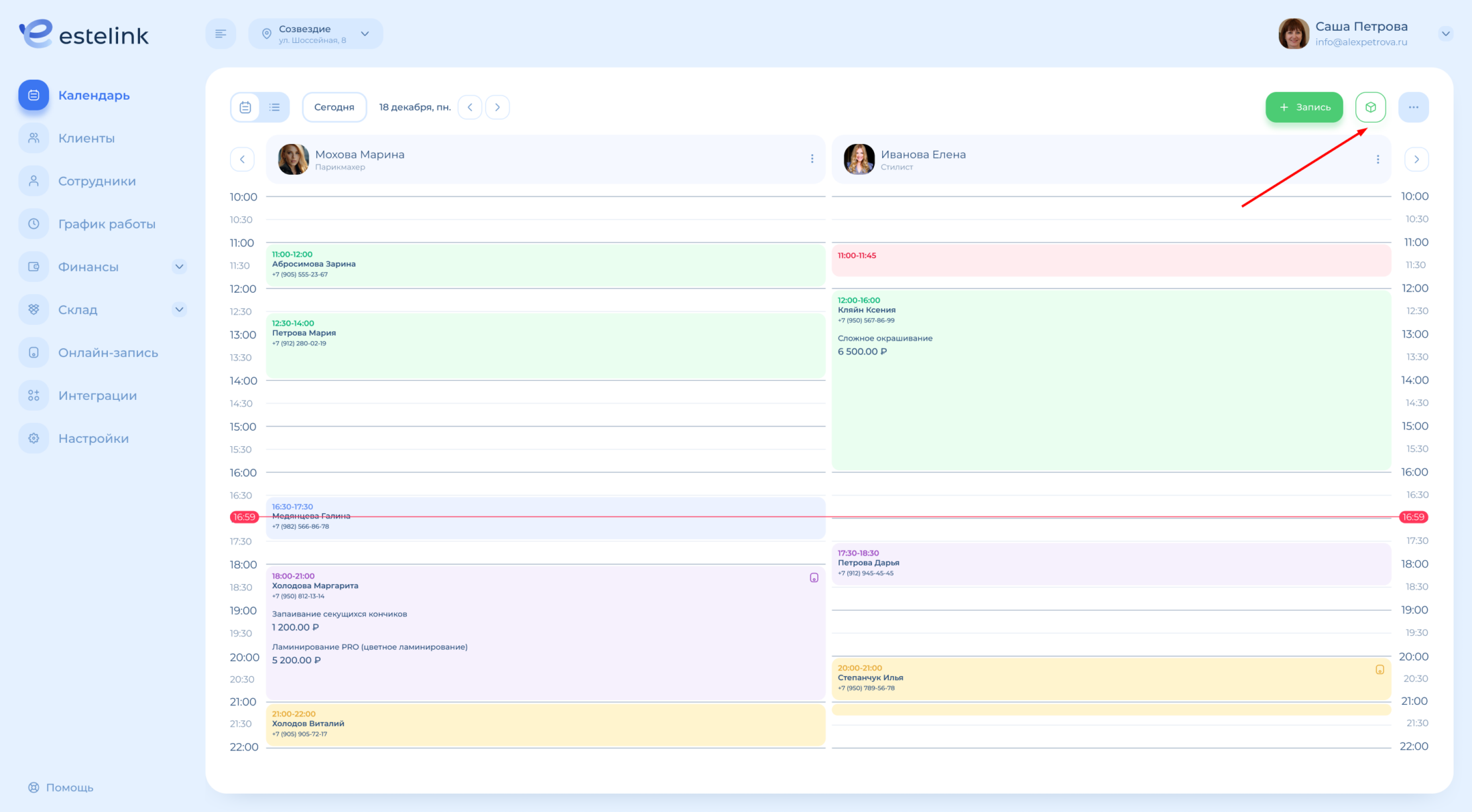
Task: Go to previous day arrow by date
Action: click(x=470, y=107)
